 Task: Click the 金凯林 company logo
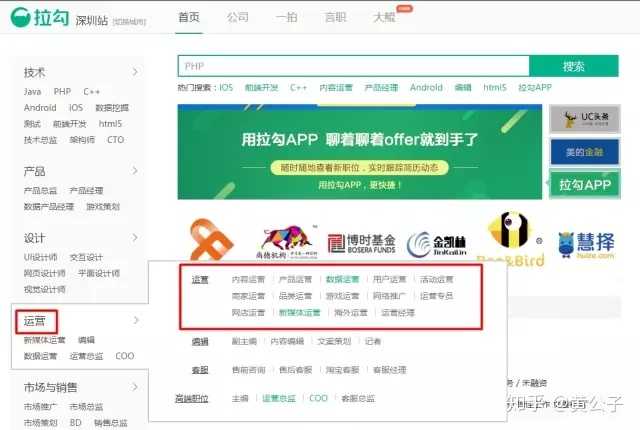click(x=437, y=242)
